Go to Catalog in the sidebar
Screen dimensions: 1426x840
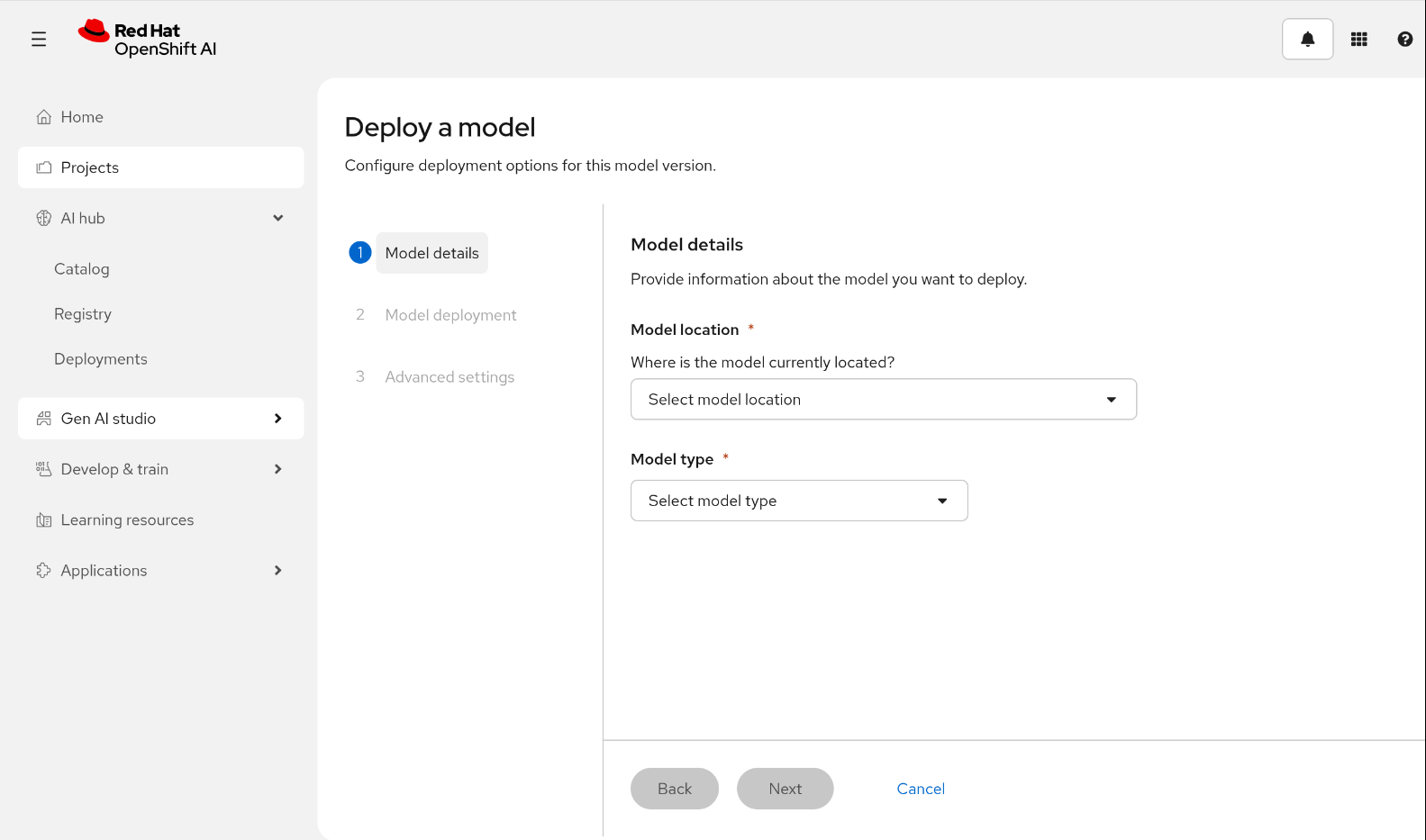(x=82, y=269)
